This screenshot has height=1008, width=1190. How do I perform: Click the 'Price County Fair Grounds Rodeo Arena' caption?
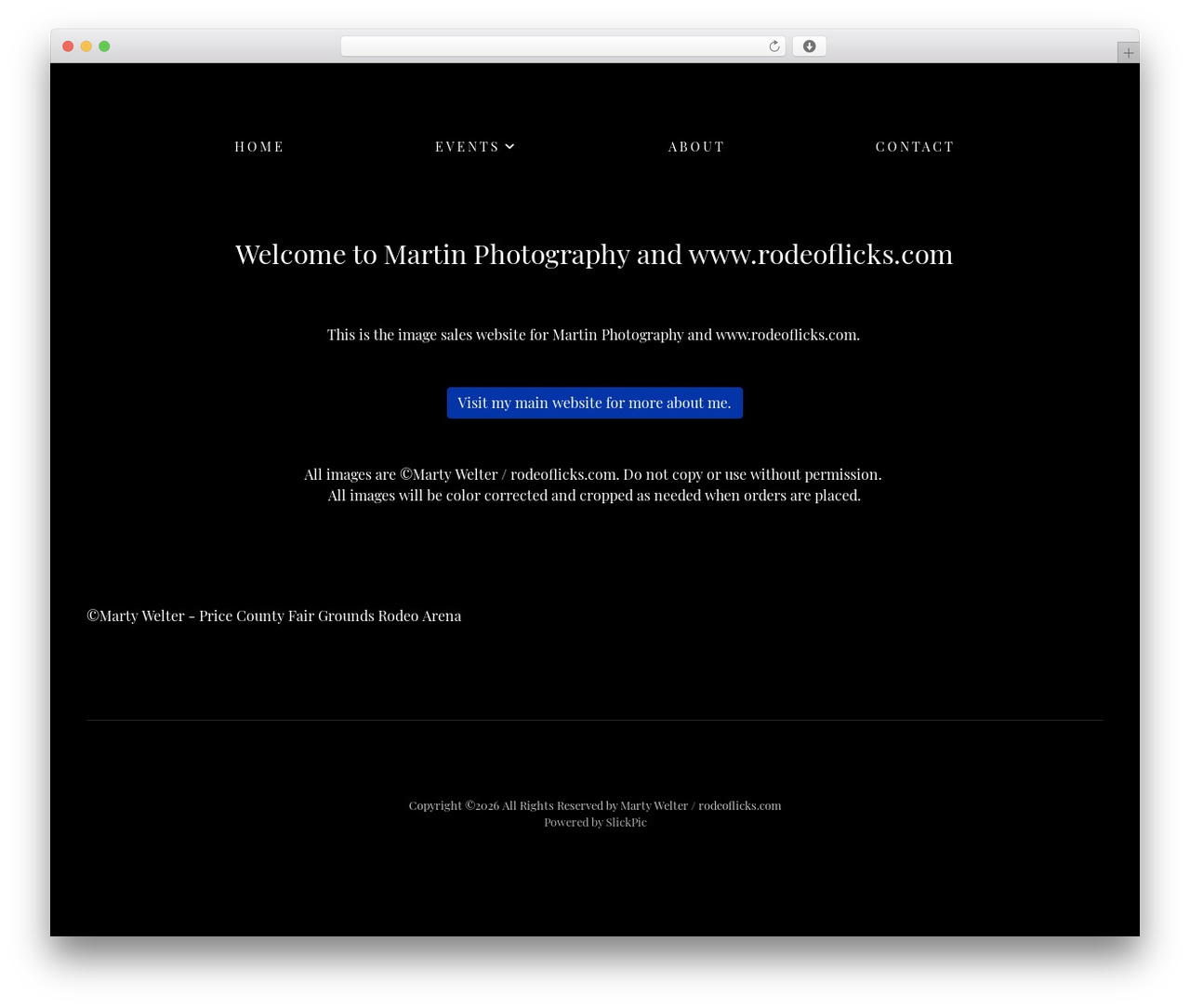click(x=274, y=616)
